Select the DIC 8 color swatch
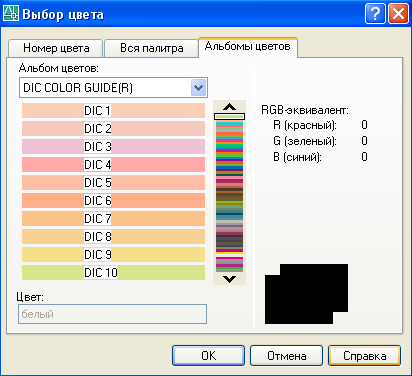This screenshot has height=376, width=412. [x=113, y=237]
